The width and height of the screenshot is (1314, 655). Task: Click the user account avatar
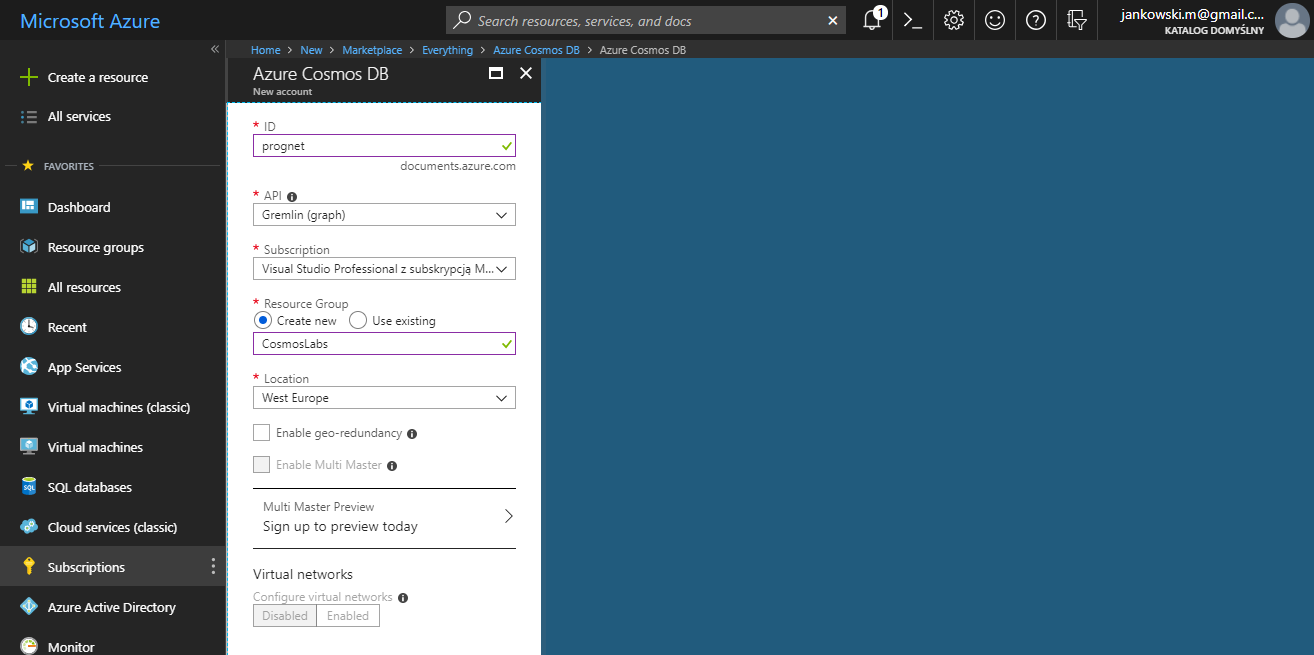coord(1291,20)
